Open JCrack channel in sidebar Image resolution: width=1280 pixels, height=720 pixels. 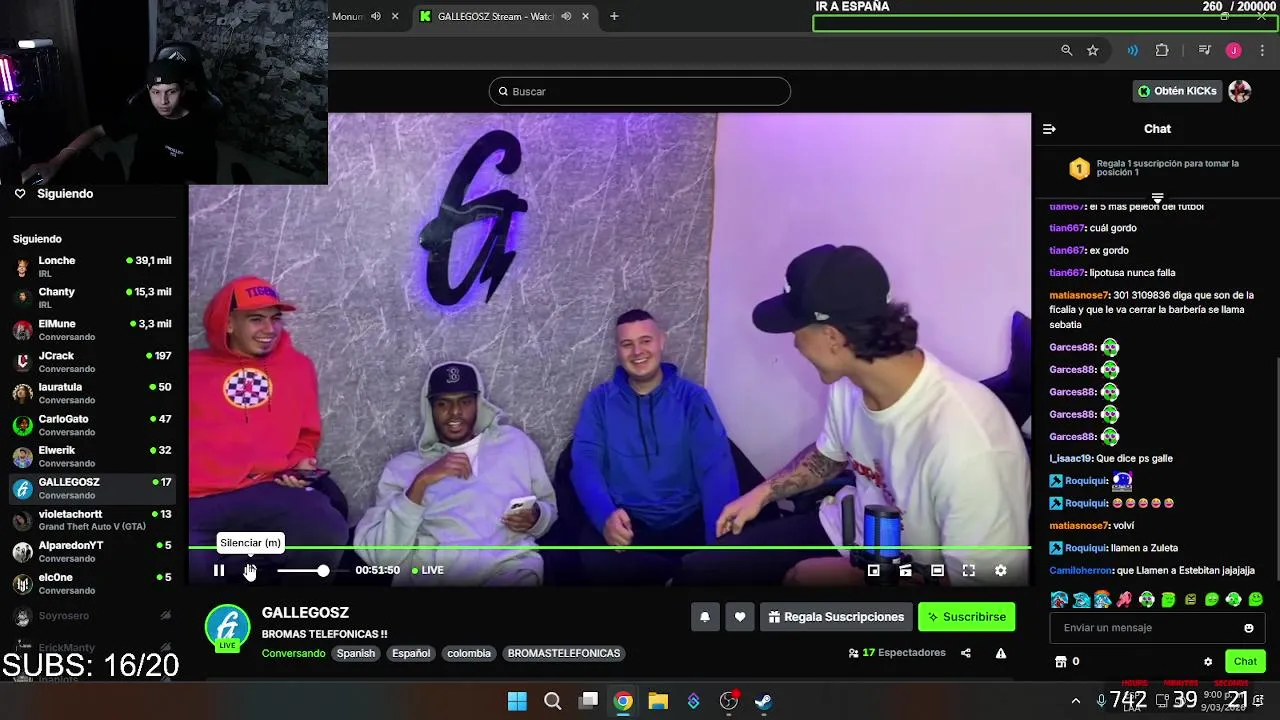(x=94, y=362)
